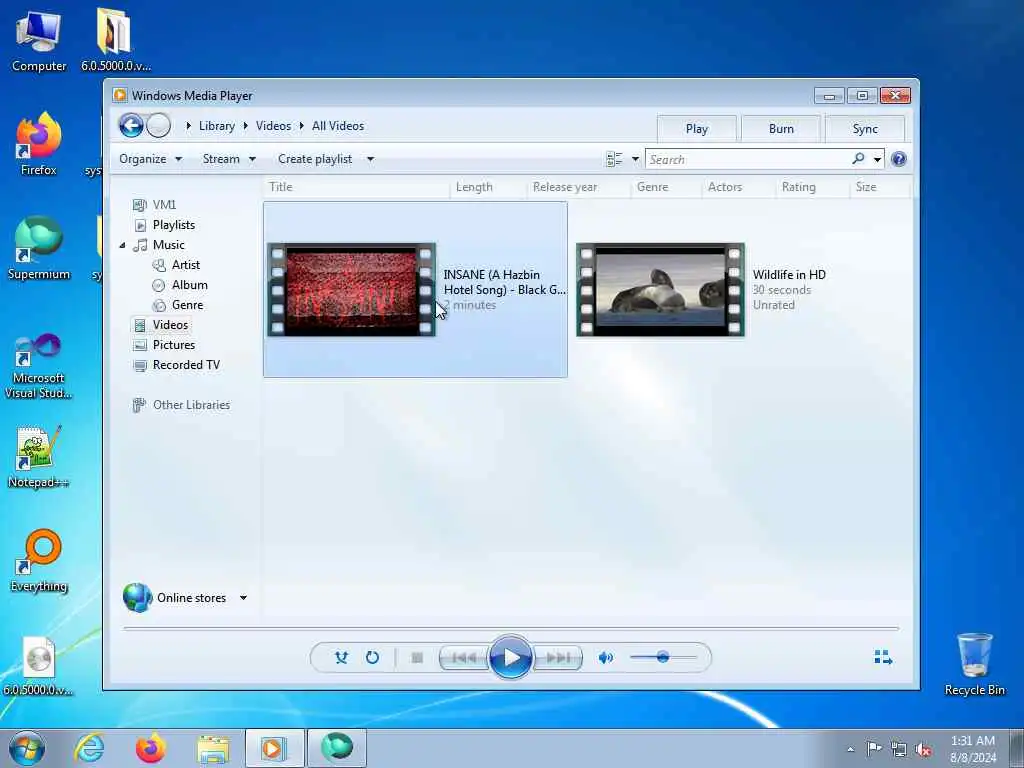Viewport: 1024px width, 768px height.
Task: Open the Recycle Bin on desktop
Action: [x=974, y=664]
